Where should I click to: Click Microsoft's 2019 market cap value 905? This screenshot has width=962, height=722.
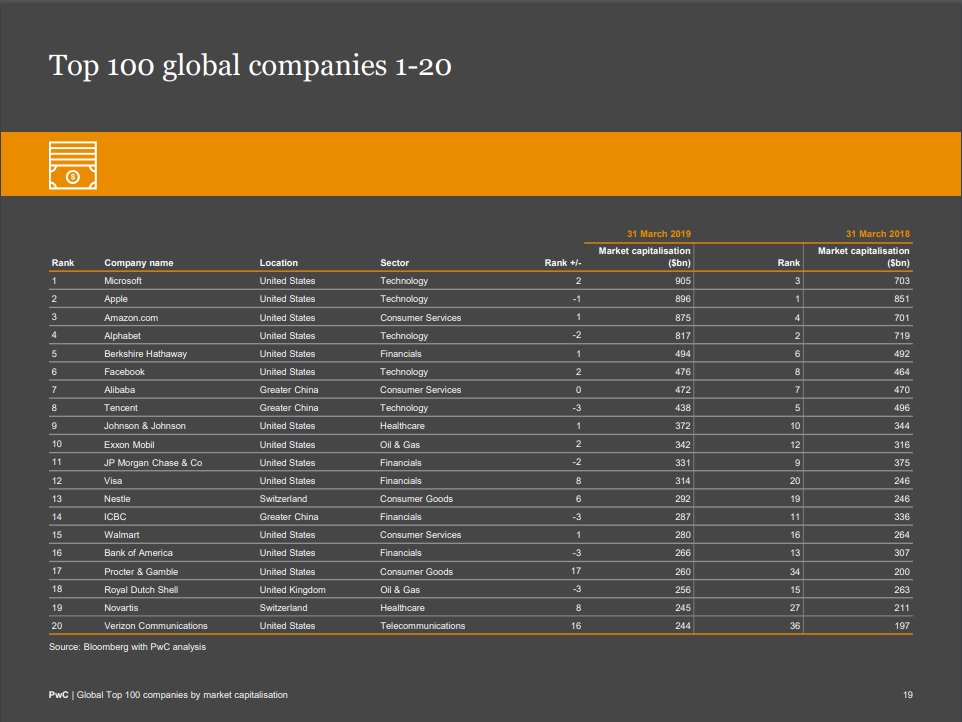(683, 281)
